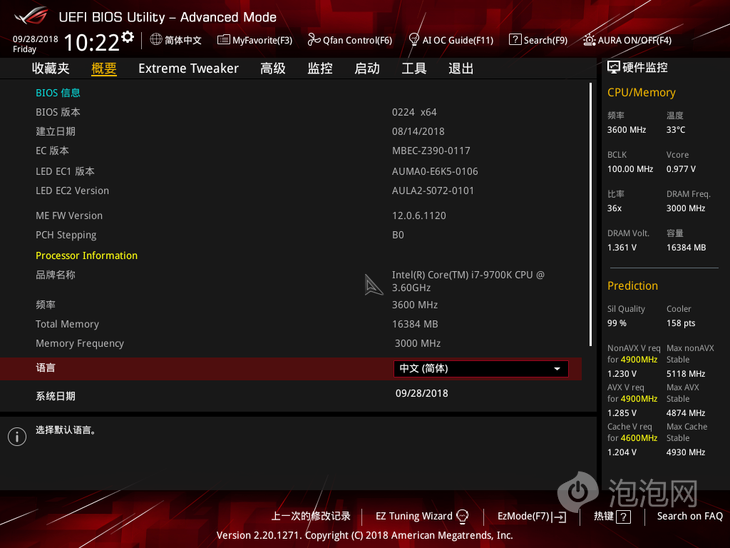Click the clock 10:22
Viewport: 730px width, 548px height.
92,42
